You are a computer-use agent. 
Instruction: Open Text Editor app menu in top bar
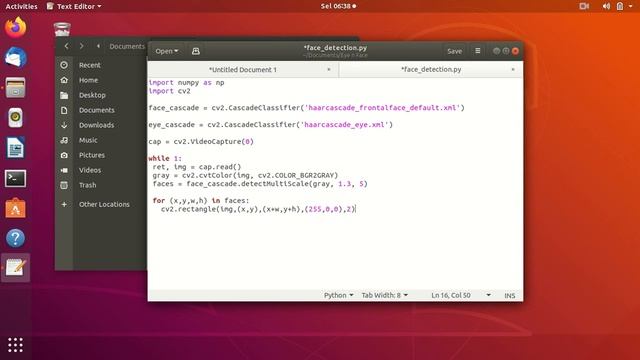tap(74, 6)
